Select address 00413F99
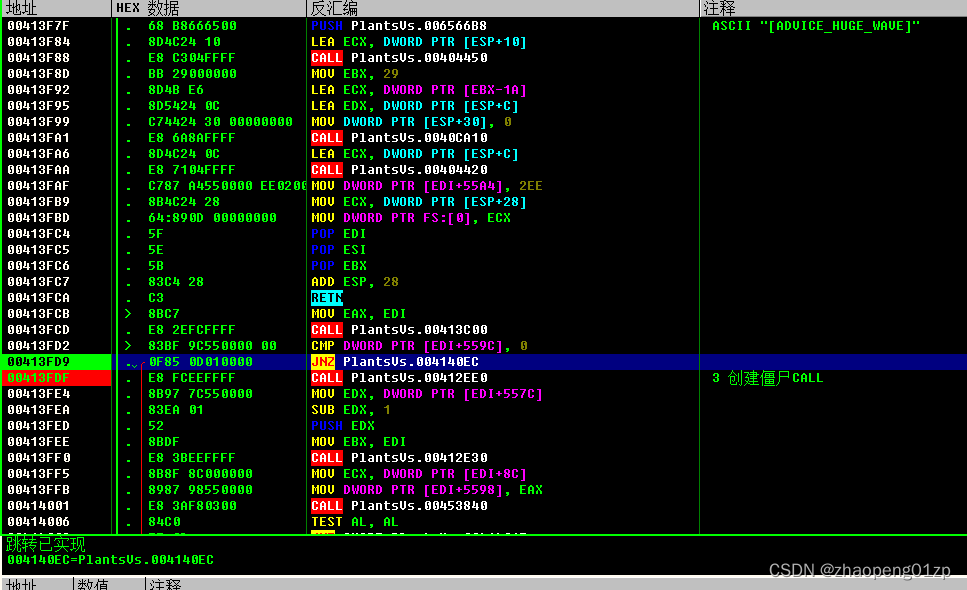967x590 pixels. pos(38,122)
